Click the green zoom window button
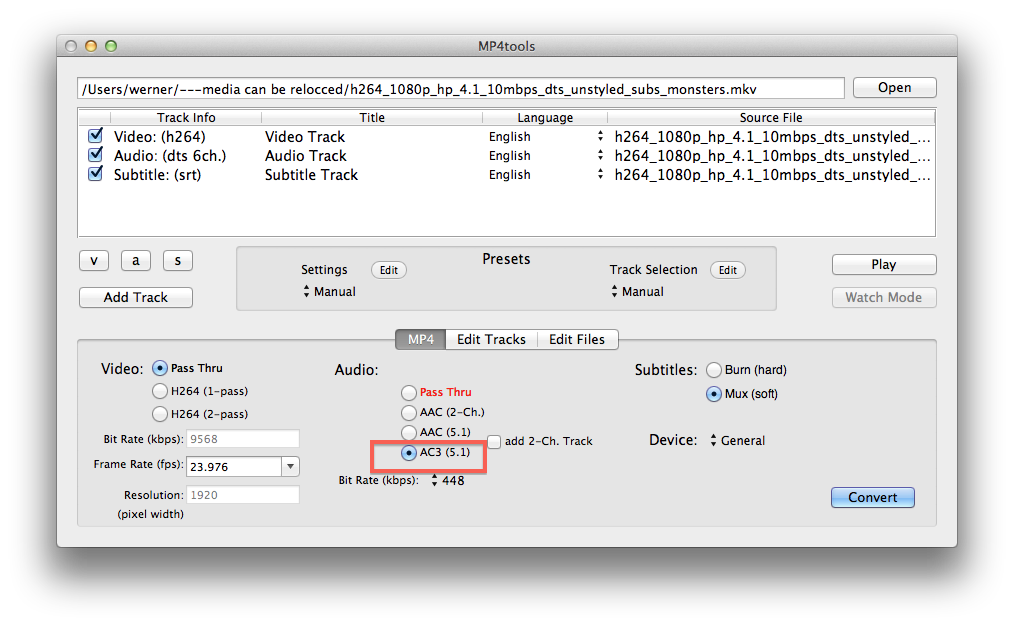 (111, 46)
